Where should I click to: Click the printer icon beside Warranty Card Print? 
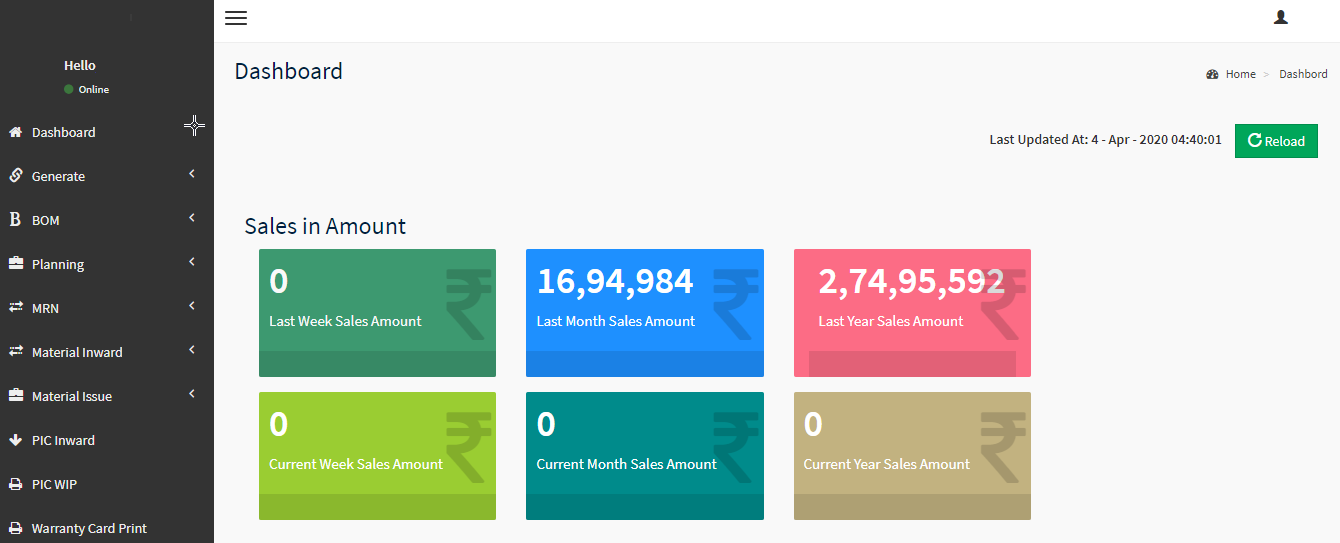click(x=15, y=528)
